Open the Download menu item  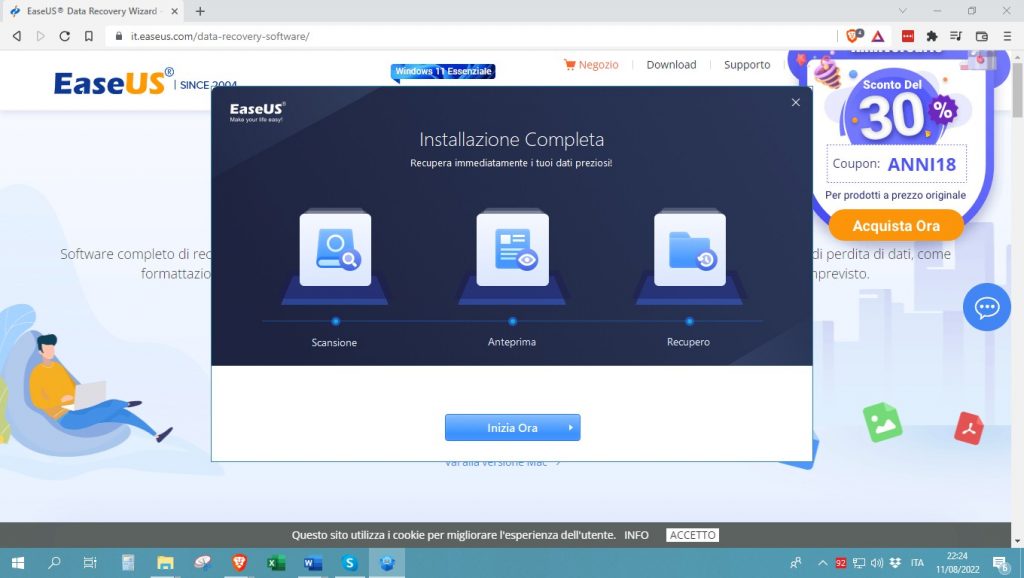tap(670, 64)
